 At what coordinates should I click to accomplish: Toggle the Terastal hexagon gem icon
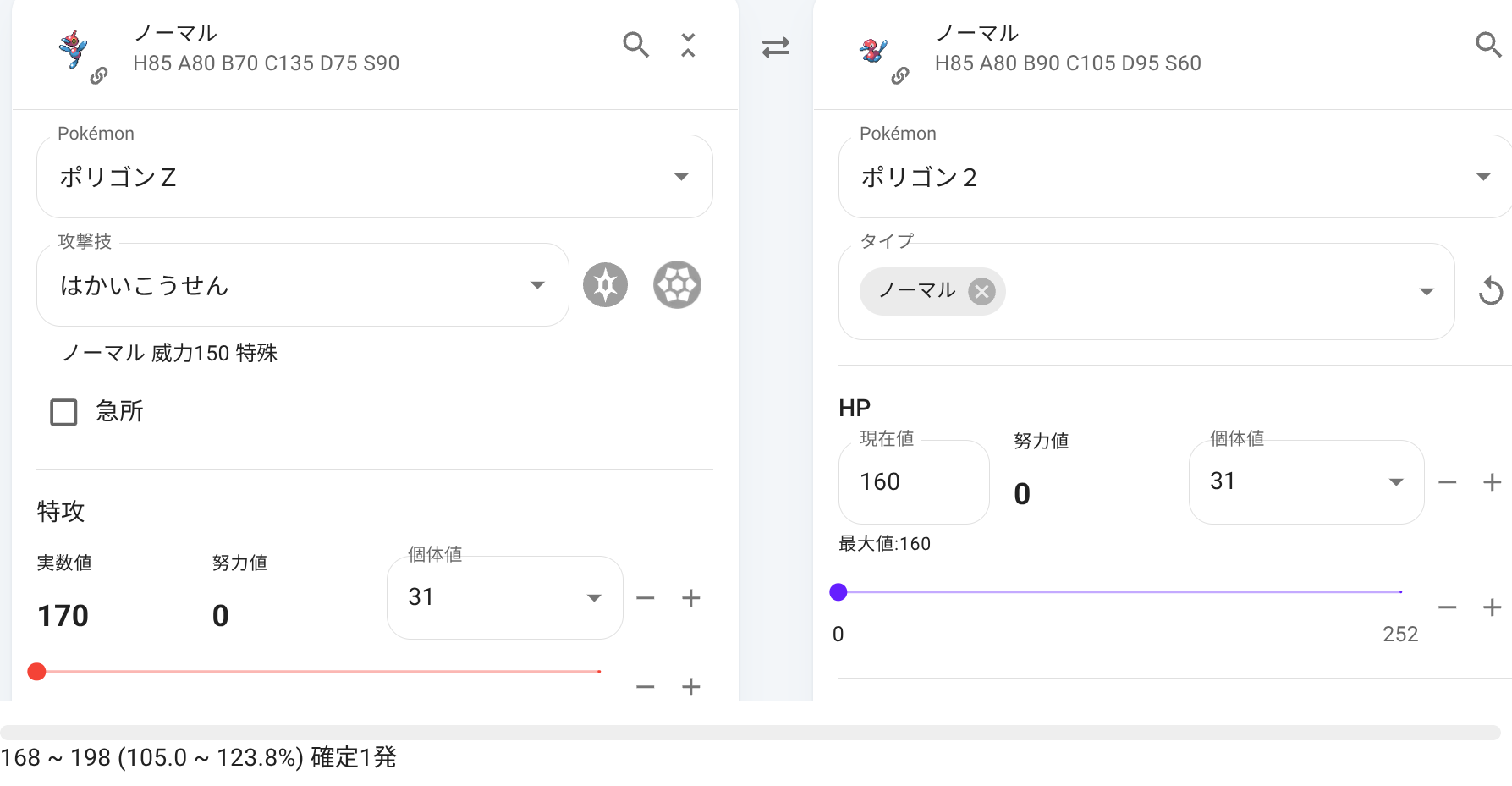click(x=677, y=285)
